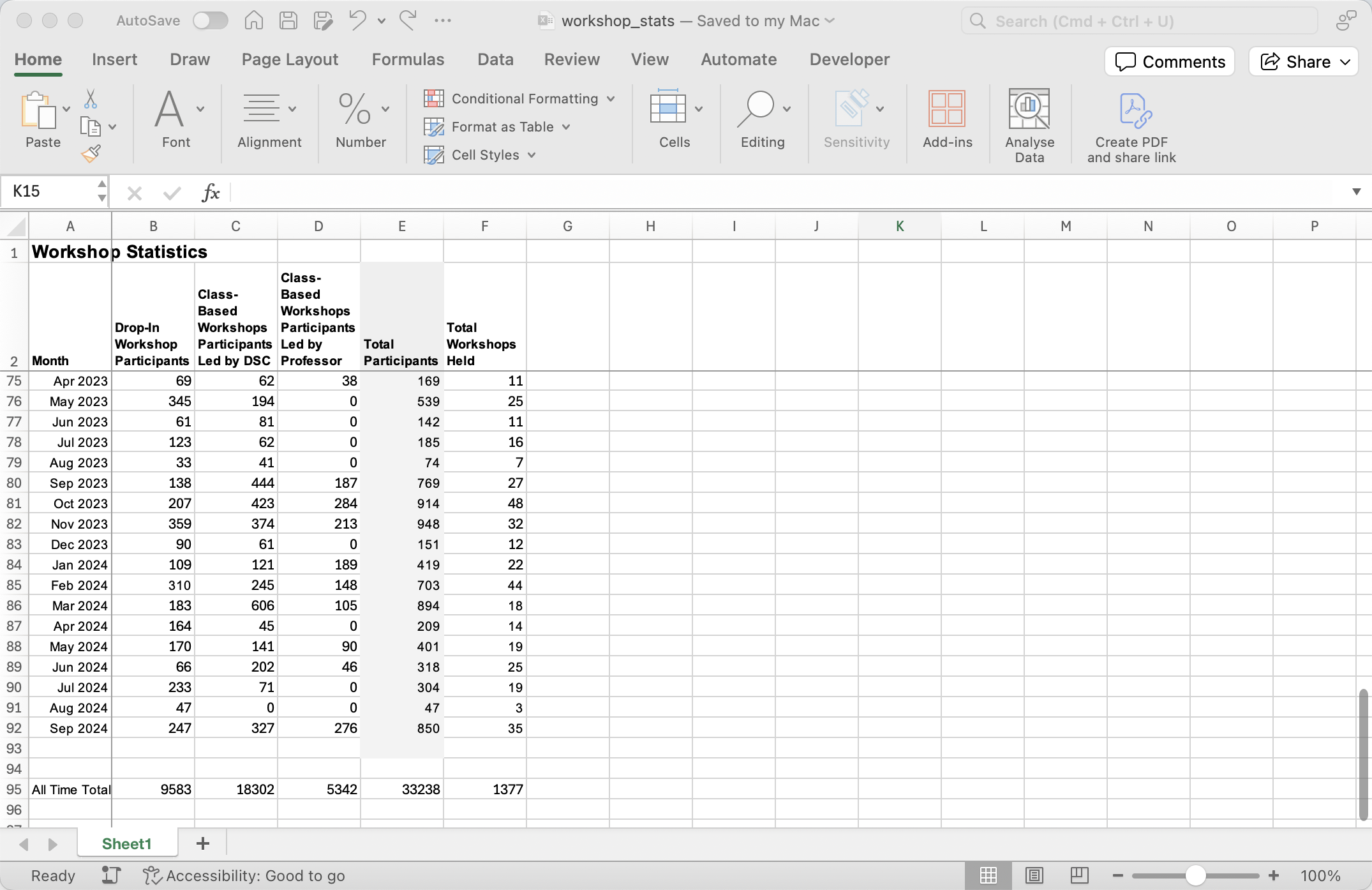Image resolution: width=1372 pixels, height=890 pixels.
Task: Open the file name dropdown chevron
Action: click(x=830, y=20)
